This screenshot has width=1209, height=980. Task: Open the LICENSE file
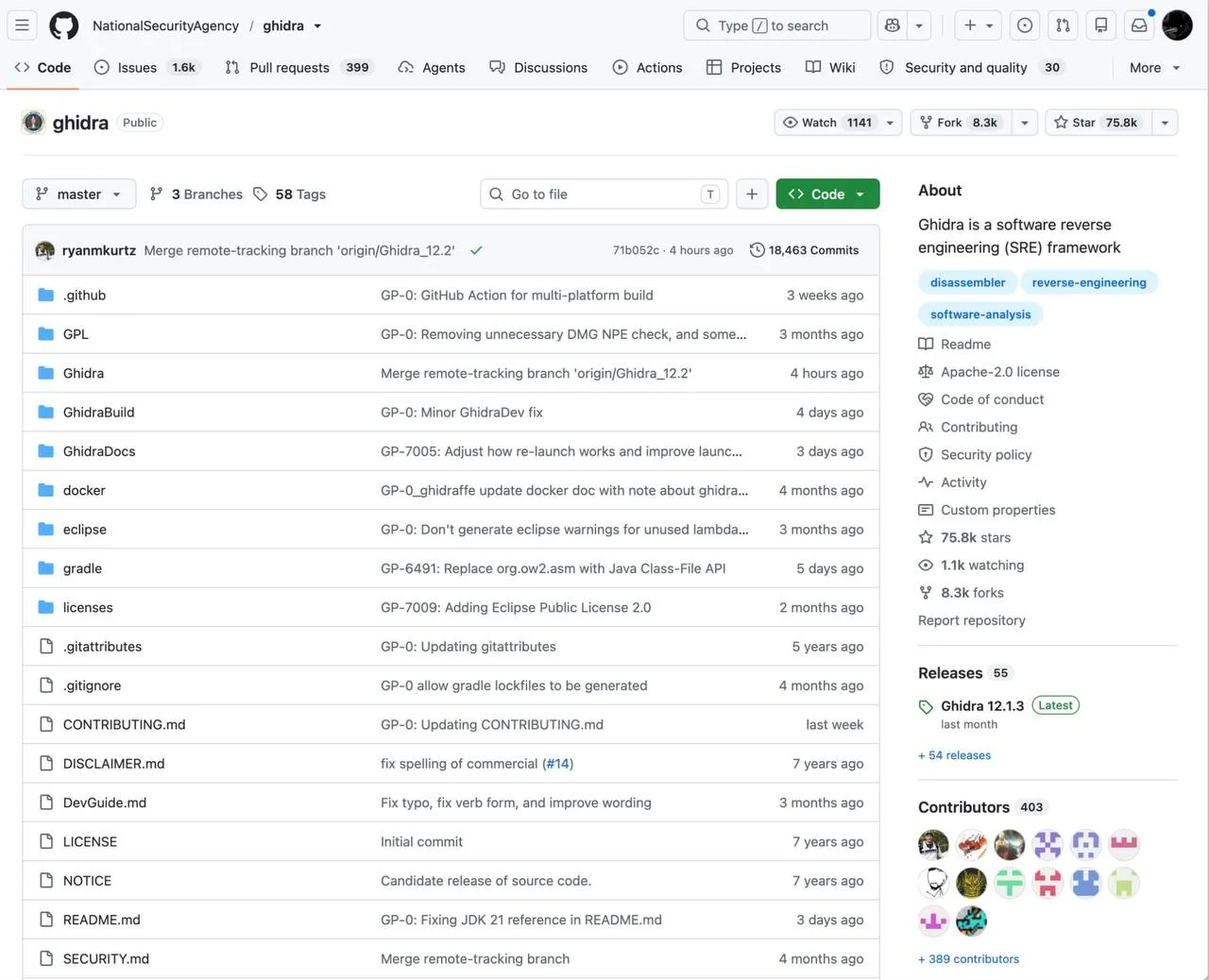[90, 842]
